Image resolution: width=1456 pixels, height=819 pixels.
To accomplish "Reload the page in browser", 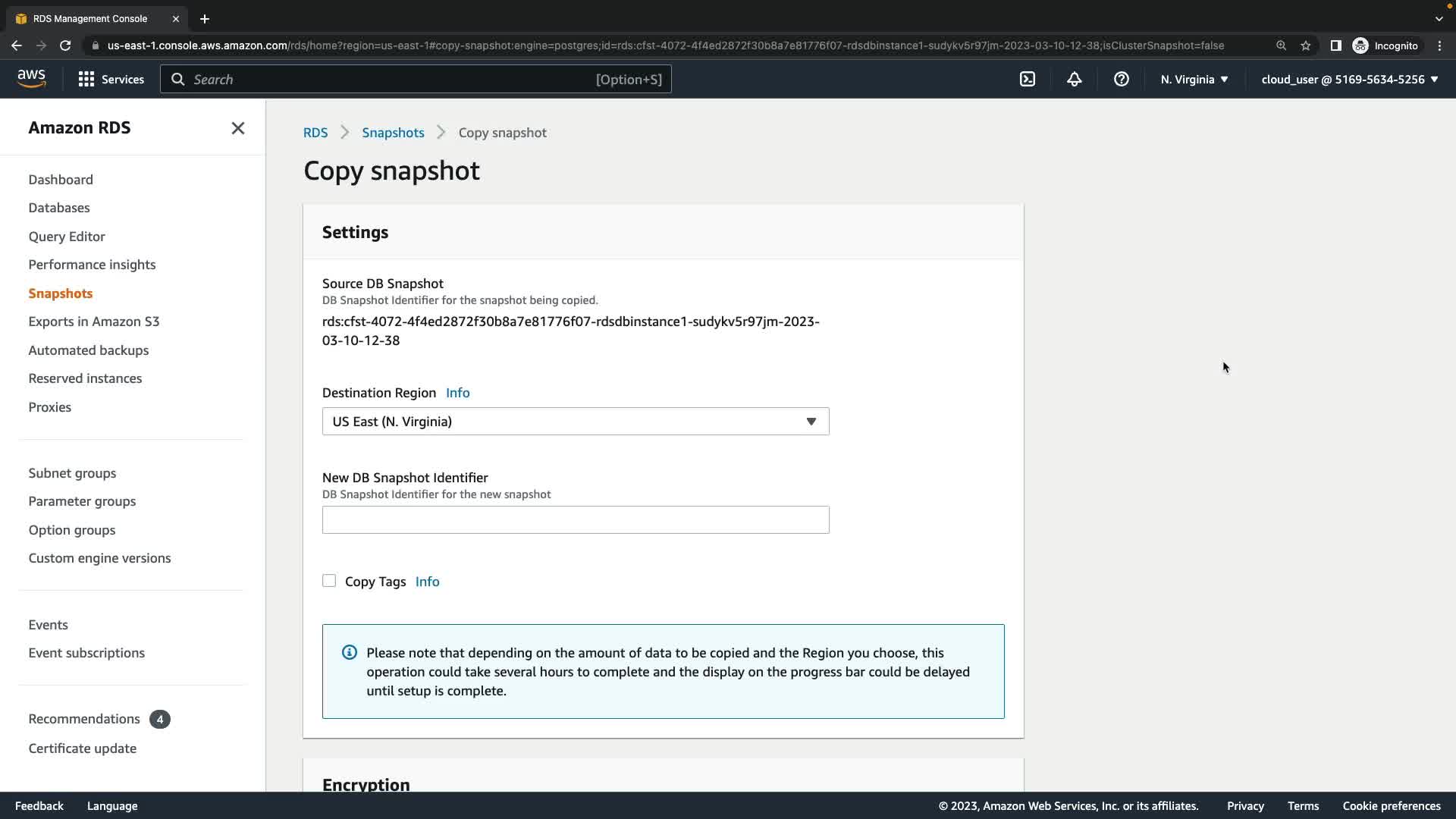I will (65, 45).
